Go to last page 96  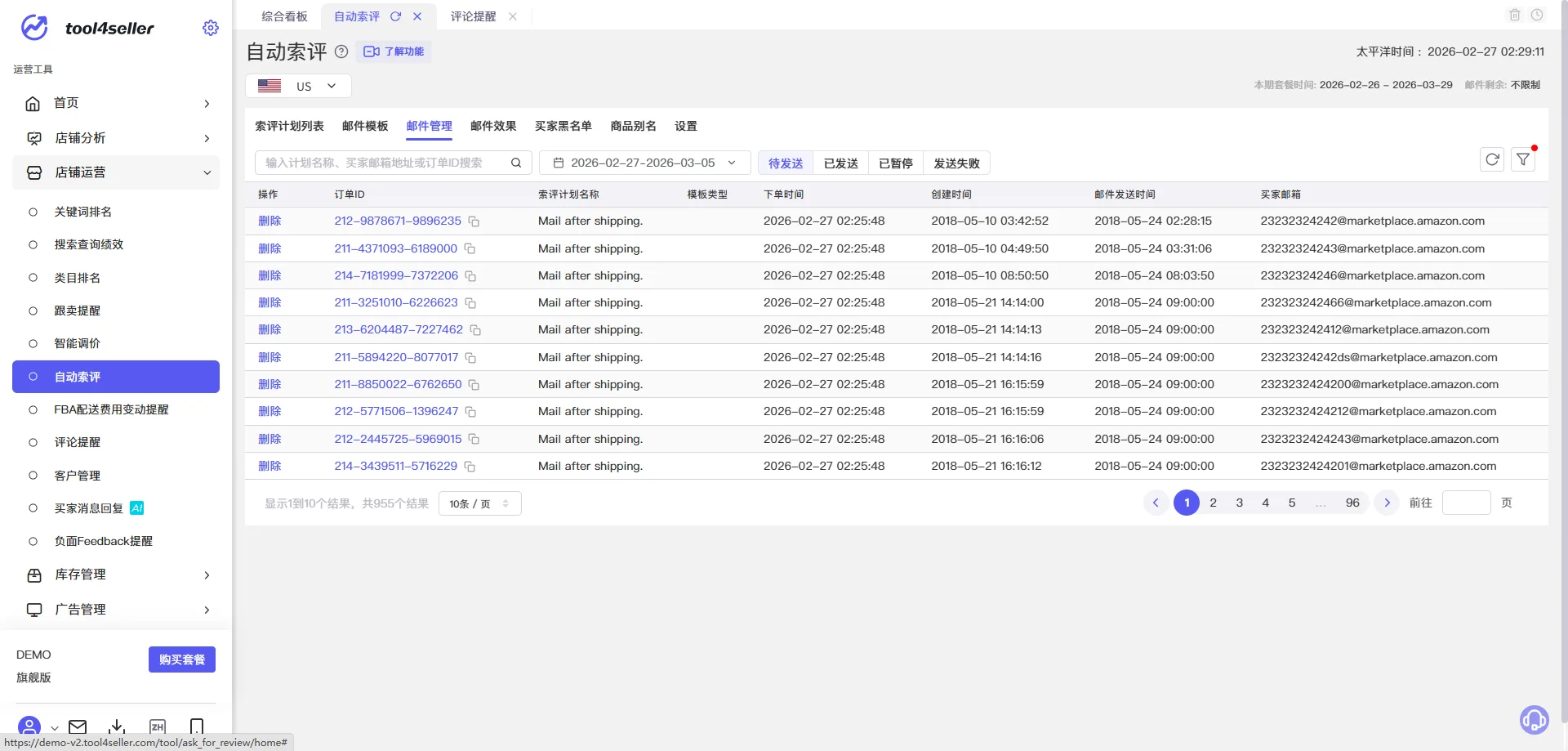click(x=1352, y=503)
